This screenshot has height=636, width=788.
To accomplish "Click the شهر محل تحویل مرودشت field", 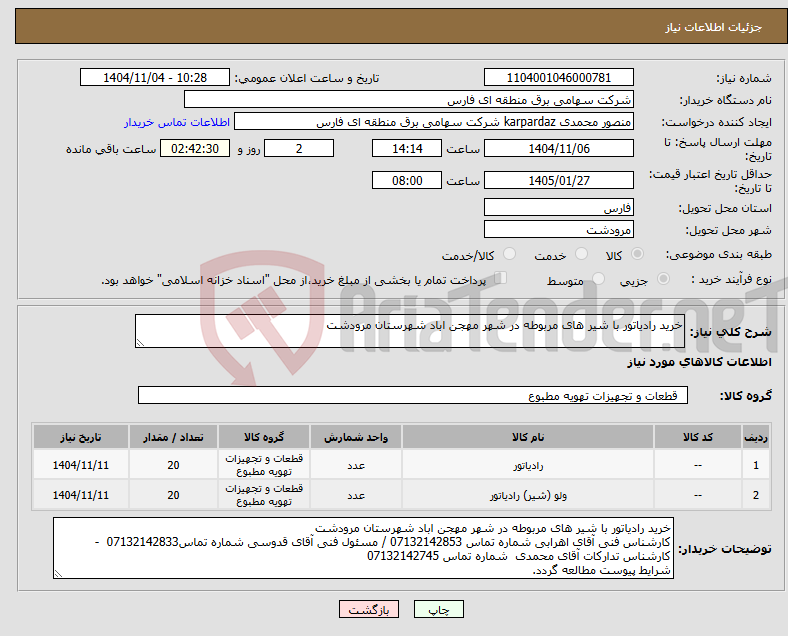I will click(559, 230).
